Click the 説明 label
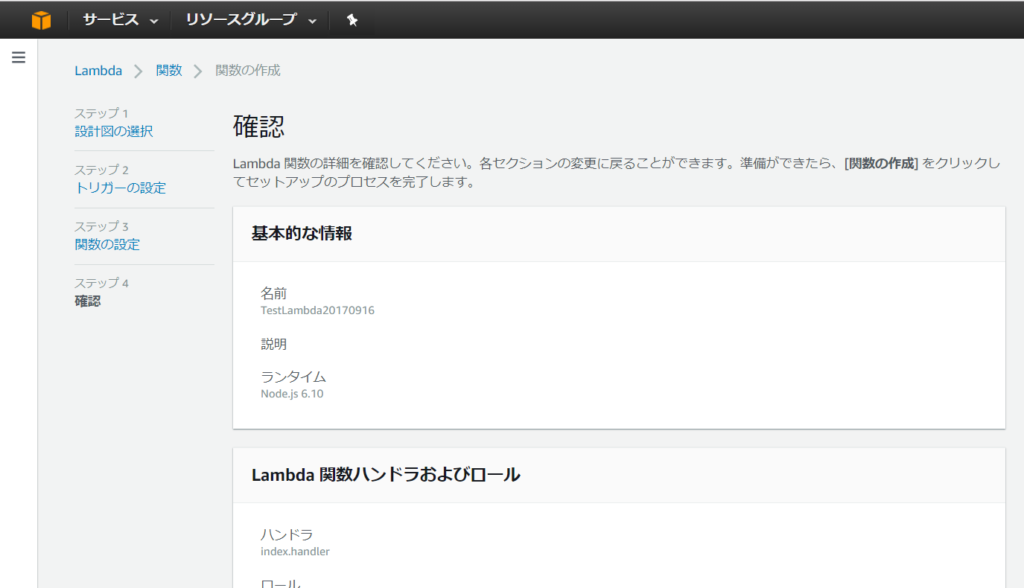The width and height of the screenshot is (1024, 588). click(x=274, y=344)
